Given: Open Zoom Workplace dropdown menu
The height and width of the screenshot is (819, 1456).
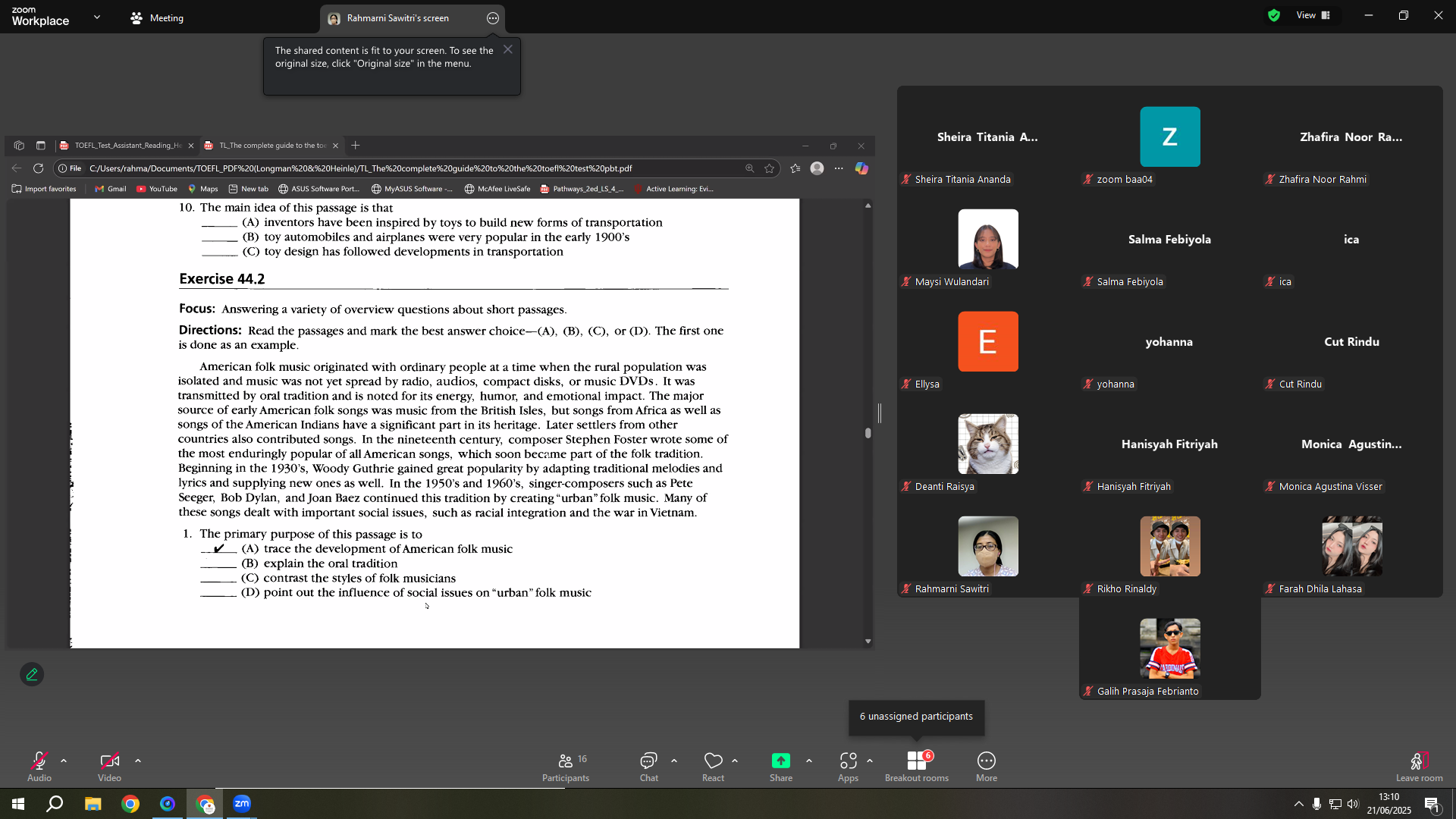Looking at the screenshot, I should pyautogui.click(x=97, y=17).
